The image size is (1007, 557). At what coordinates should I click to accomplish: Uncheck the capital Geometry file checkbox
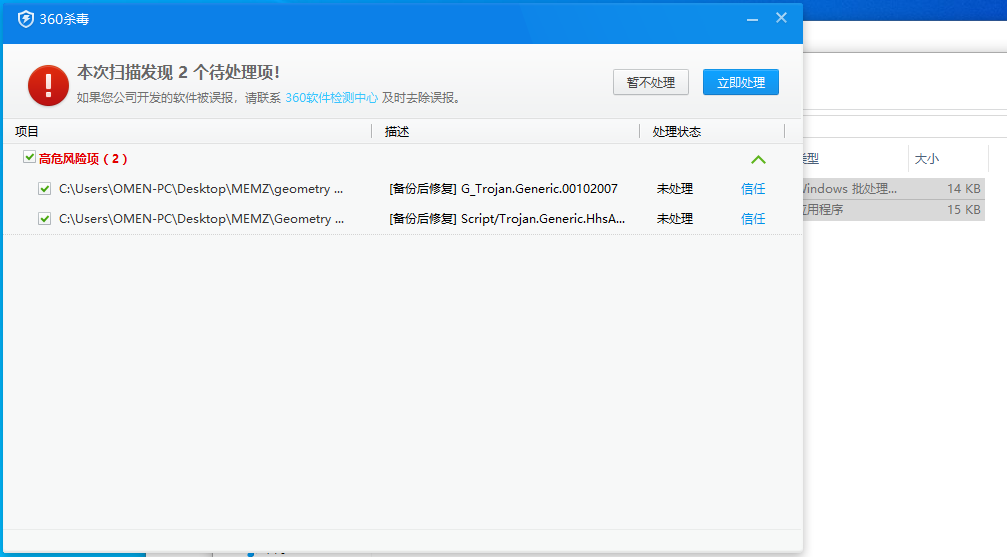44,219
